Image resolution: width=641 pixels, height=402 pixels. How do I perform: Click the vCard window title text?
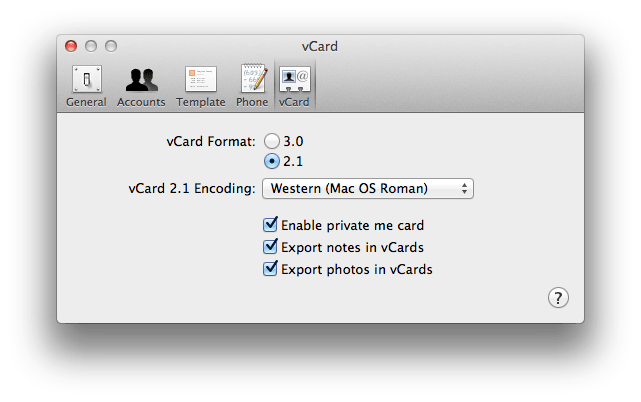click(320, 46)
